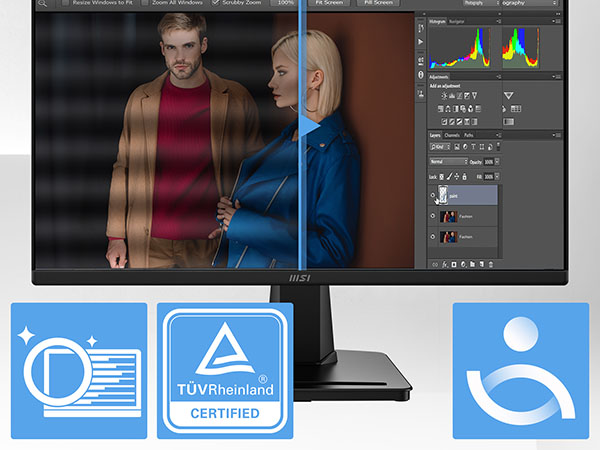600x450 pixels.
Task: Add a Threshold adjustment layer
Action: [460, 122]
